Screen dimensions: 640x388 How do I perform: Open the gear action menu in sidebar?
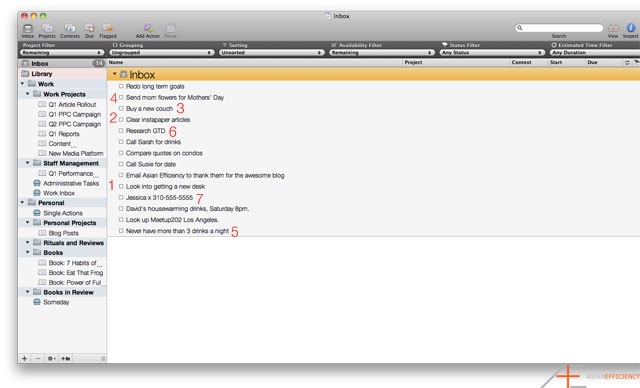(51, 358)
